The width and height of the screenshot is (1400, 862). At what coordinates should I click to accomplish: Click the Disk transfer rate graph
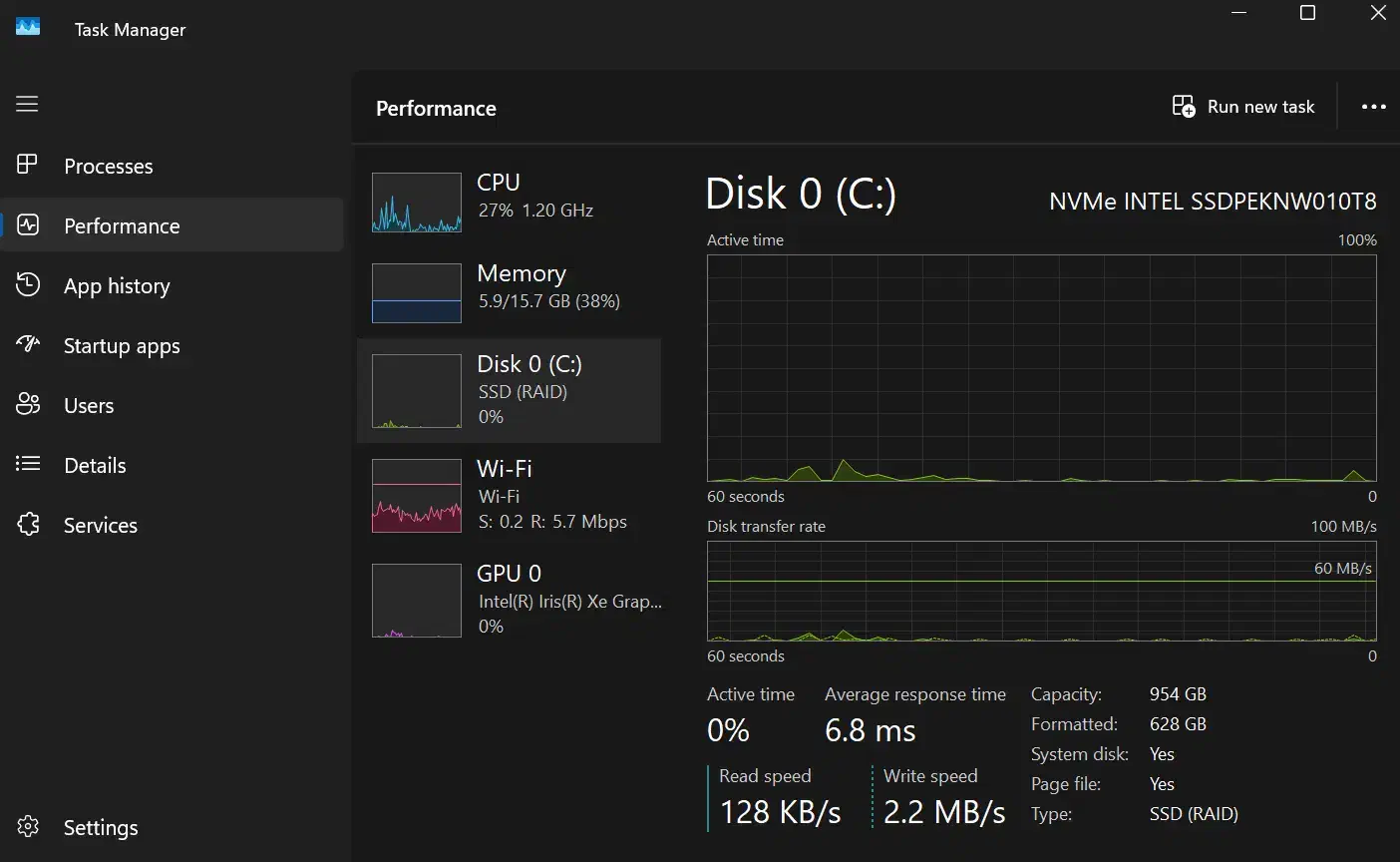(x=1041, y=591)
